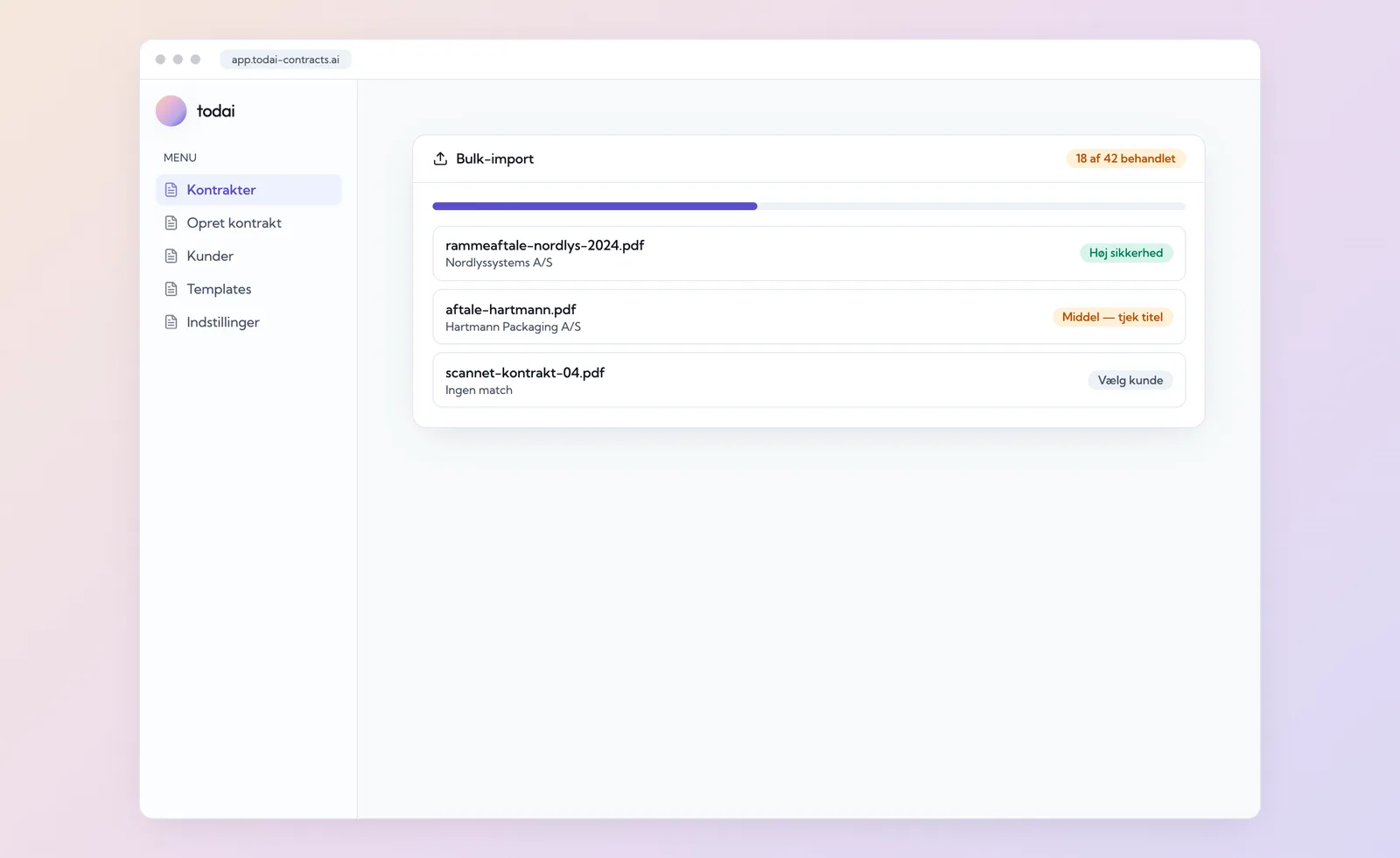Click the bulk-import progress bar
The image size is (1400, 858).
pyautogui.click(x=808, y=207)
